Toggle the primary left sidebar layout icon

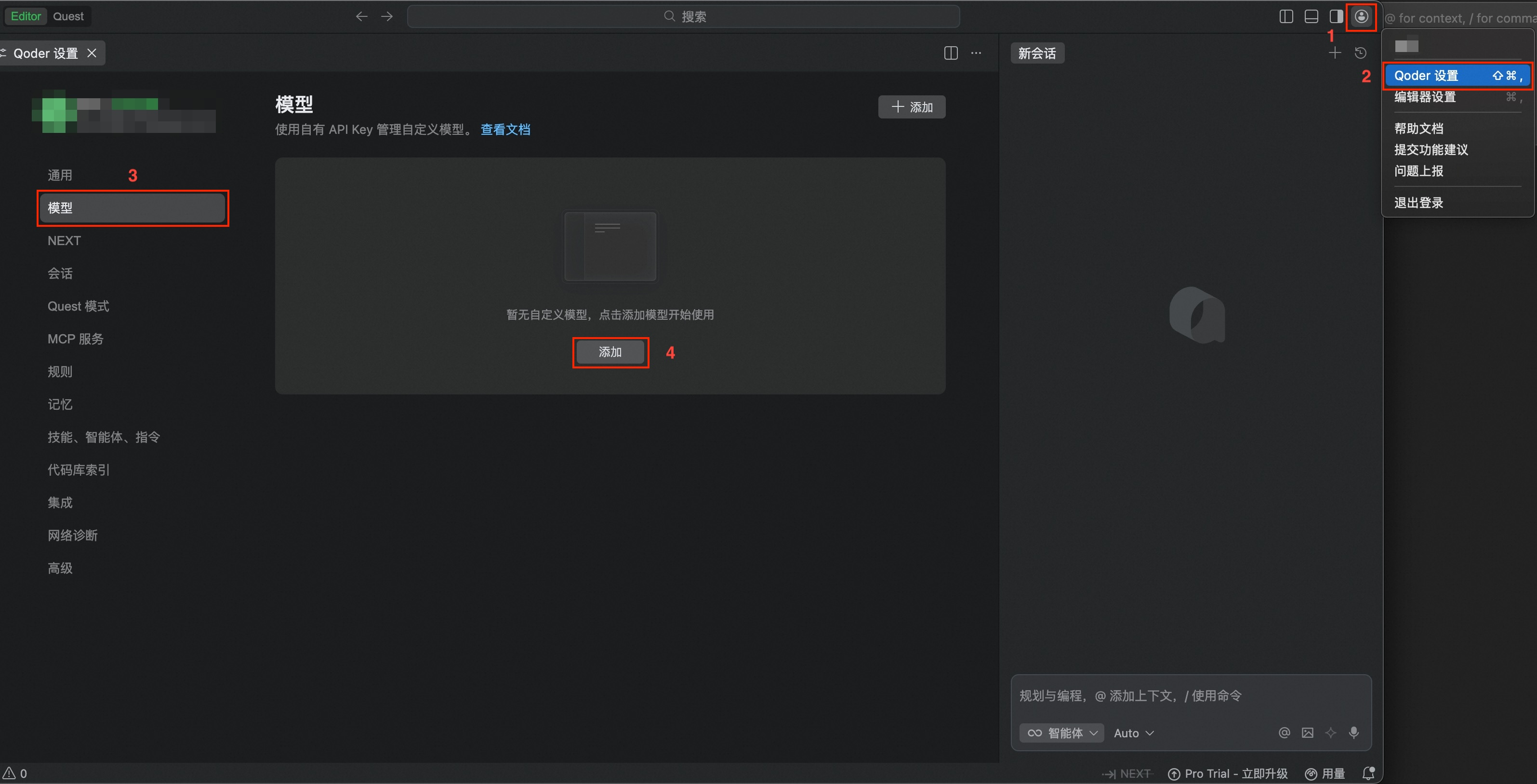pyautogui.click(x=1286, y=17)
